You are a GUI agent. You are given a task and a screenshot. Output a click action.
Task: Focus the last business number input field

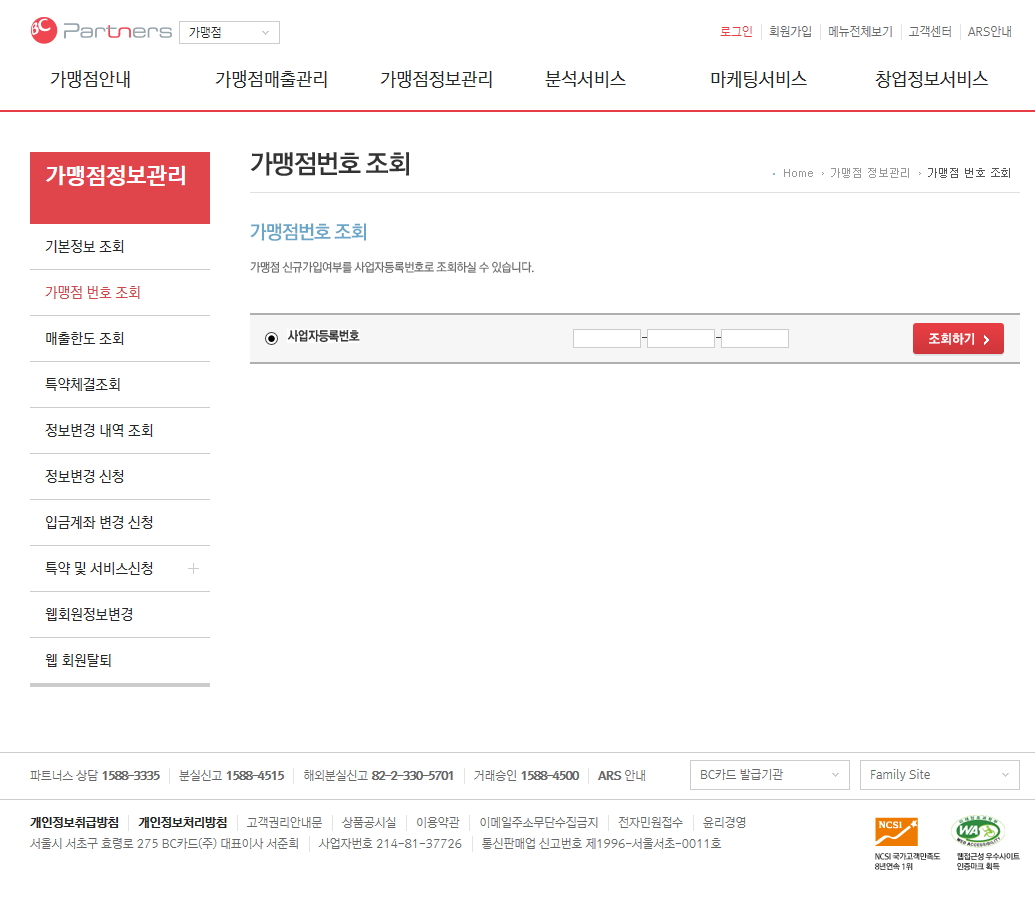[755, 338]
